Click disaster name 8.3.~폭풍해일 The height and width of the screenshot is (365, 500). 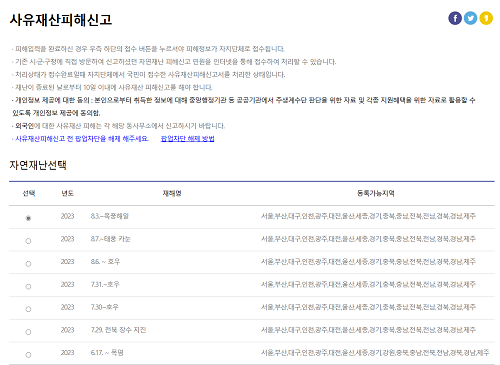pyautogui.click(x=110, y=216)
